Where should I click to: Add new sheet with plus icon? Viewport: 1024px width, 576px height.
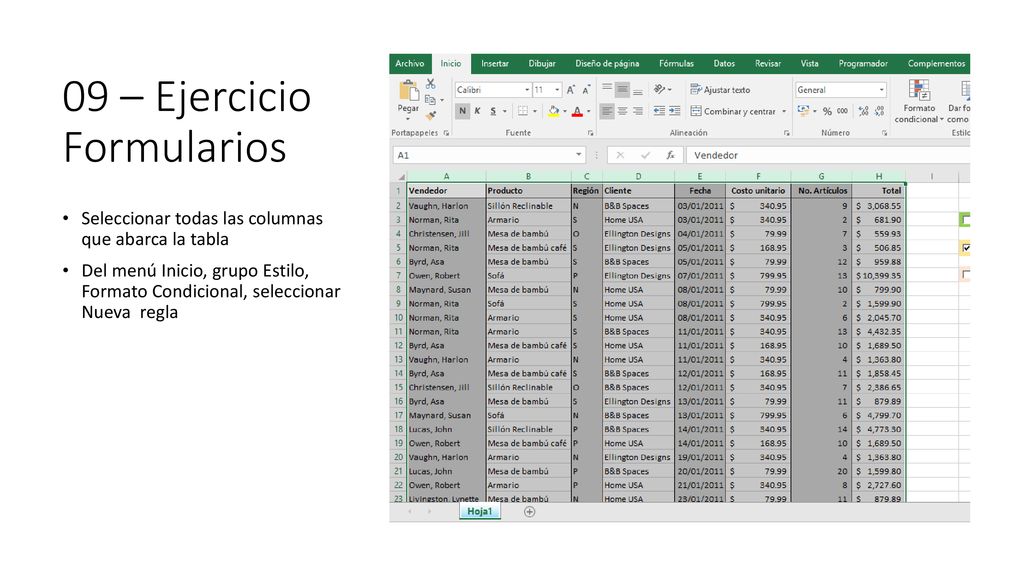[530, 512]
